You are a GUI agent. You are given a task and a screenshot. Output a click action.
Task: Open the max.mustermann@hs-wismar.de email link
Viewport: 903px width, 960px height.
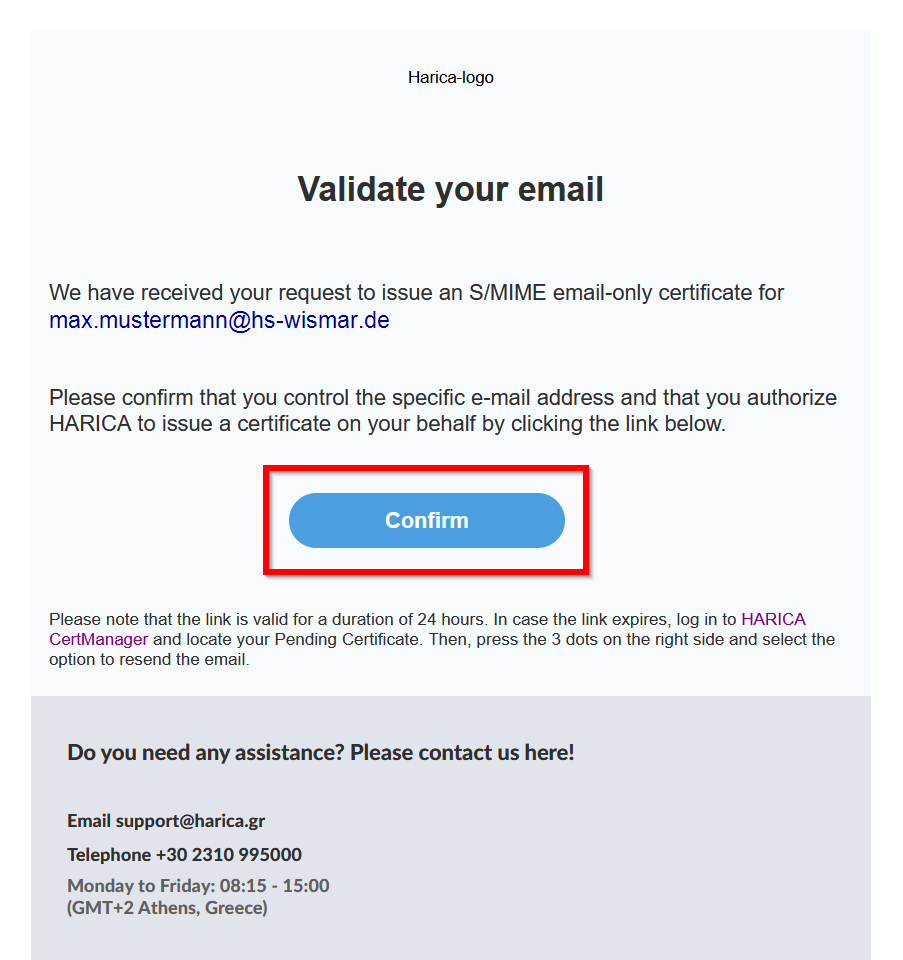[x=219, y=321]
